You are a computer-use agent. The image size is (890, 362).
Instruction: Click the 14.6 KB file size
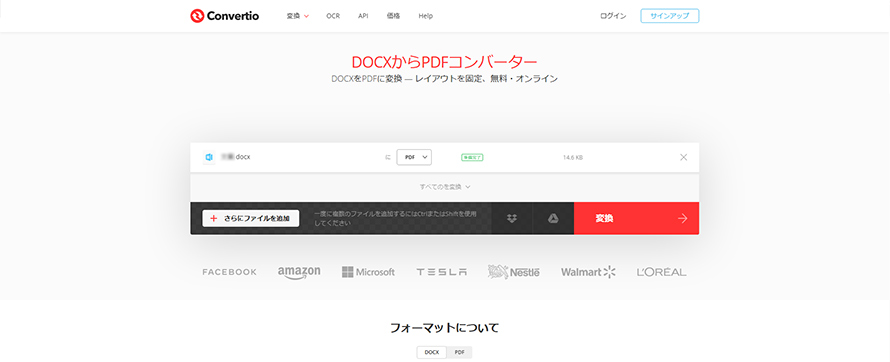573,157
